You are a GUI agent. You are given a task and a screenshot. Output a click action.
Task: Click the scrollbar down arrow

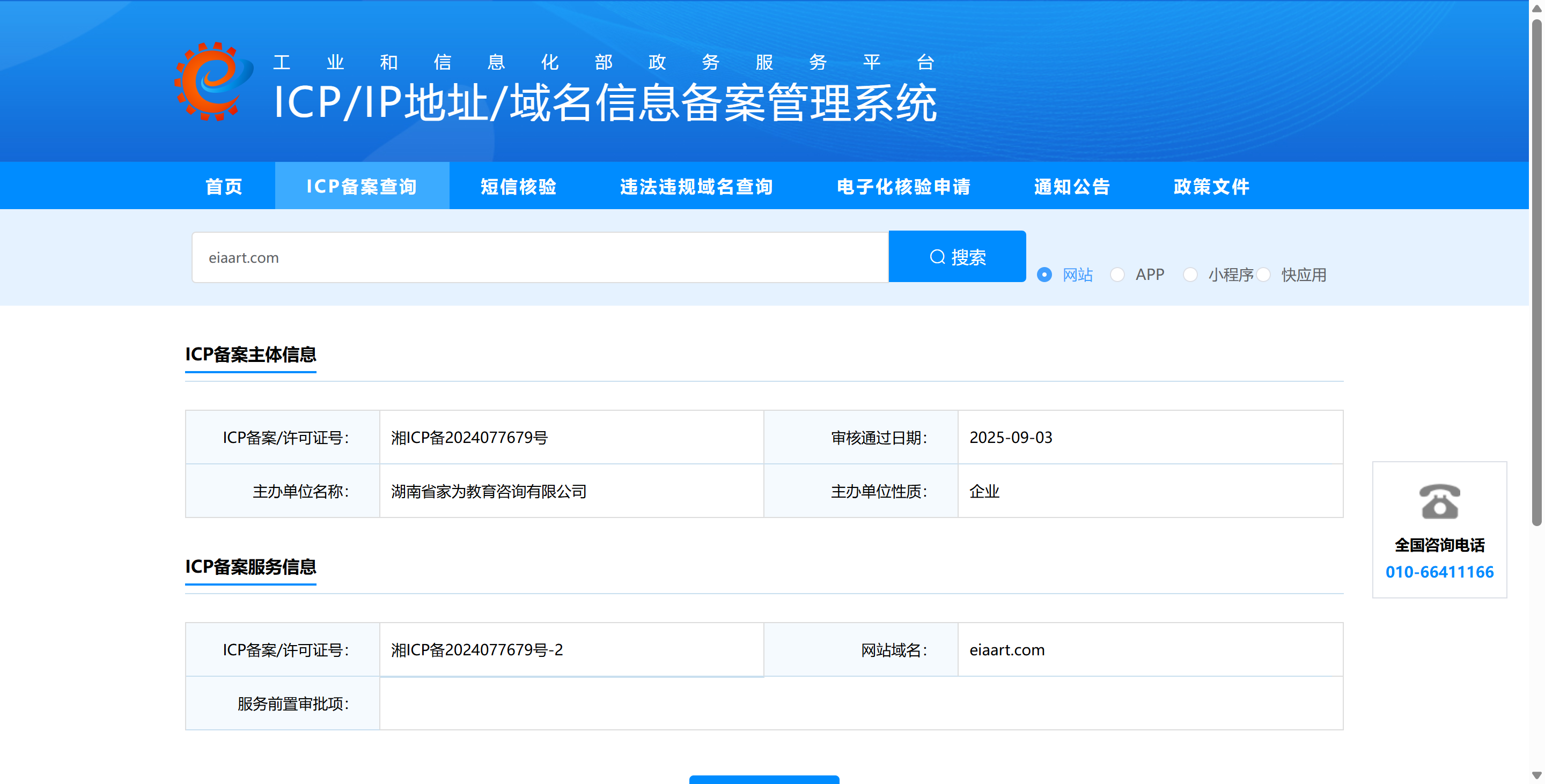point(1536,775)
